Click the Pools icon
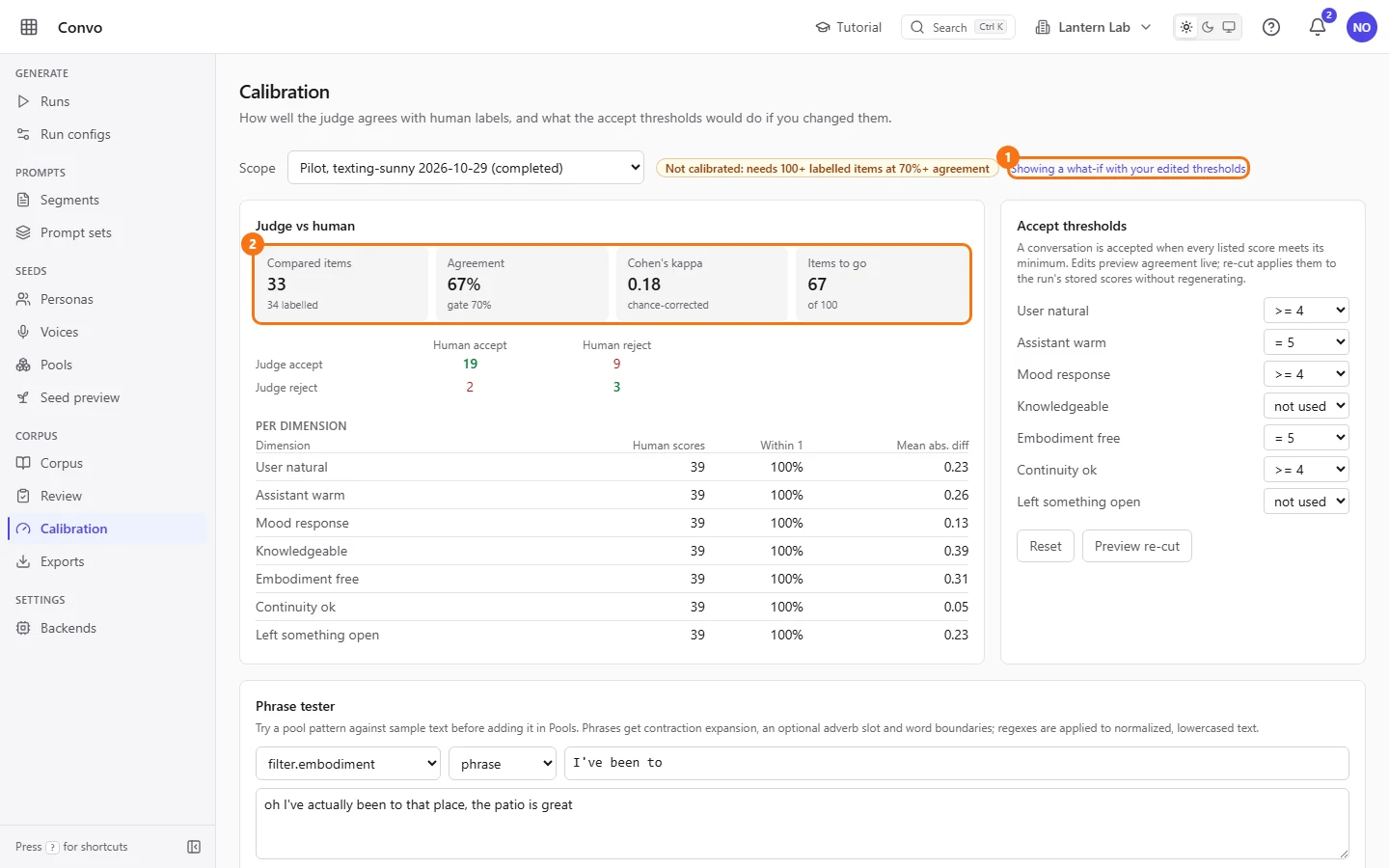The width and height of the screenshot is (1389, 868). (23, 365)
